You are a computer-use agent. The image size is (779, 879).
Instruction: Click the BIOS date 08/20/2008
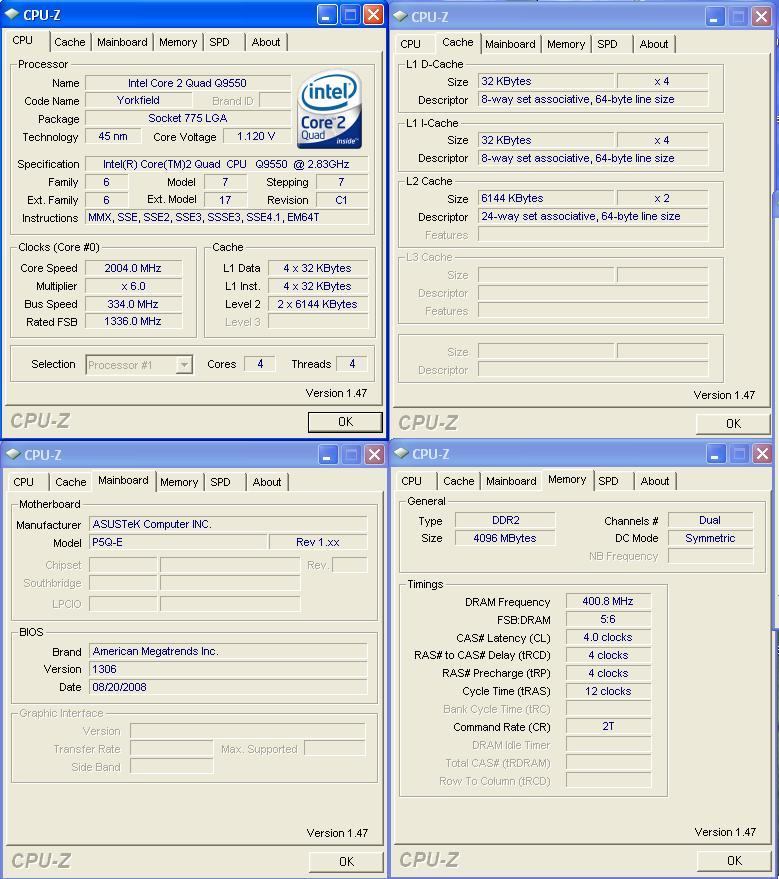[x=228, y=687]
